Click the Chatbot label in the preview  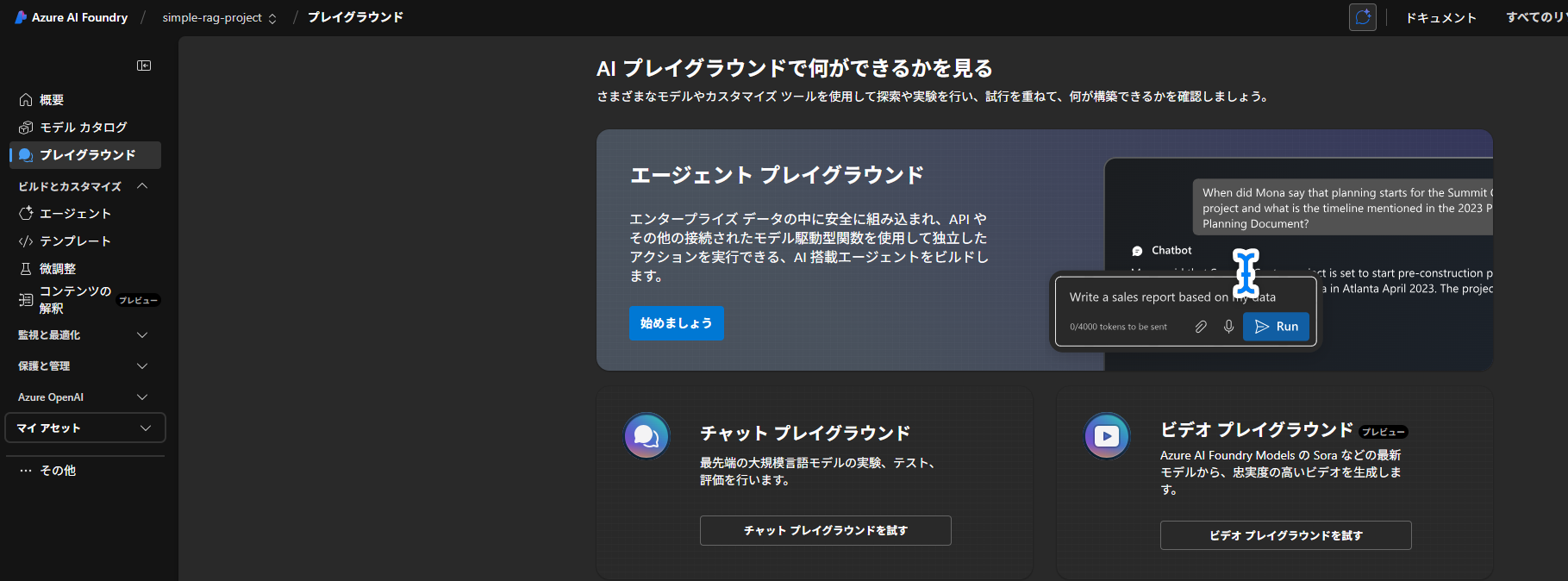[1171, 251]
